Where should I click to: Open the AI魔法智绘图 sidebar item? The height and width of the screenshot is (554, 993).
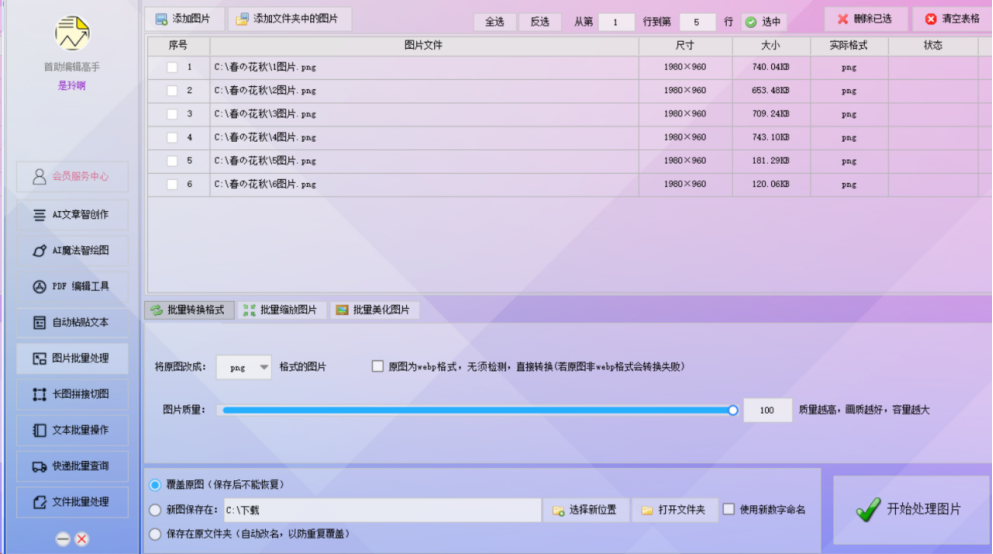[x=72, y=251]
